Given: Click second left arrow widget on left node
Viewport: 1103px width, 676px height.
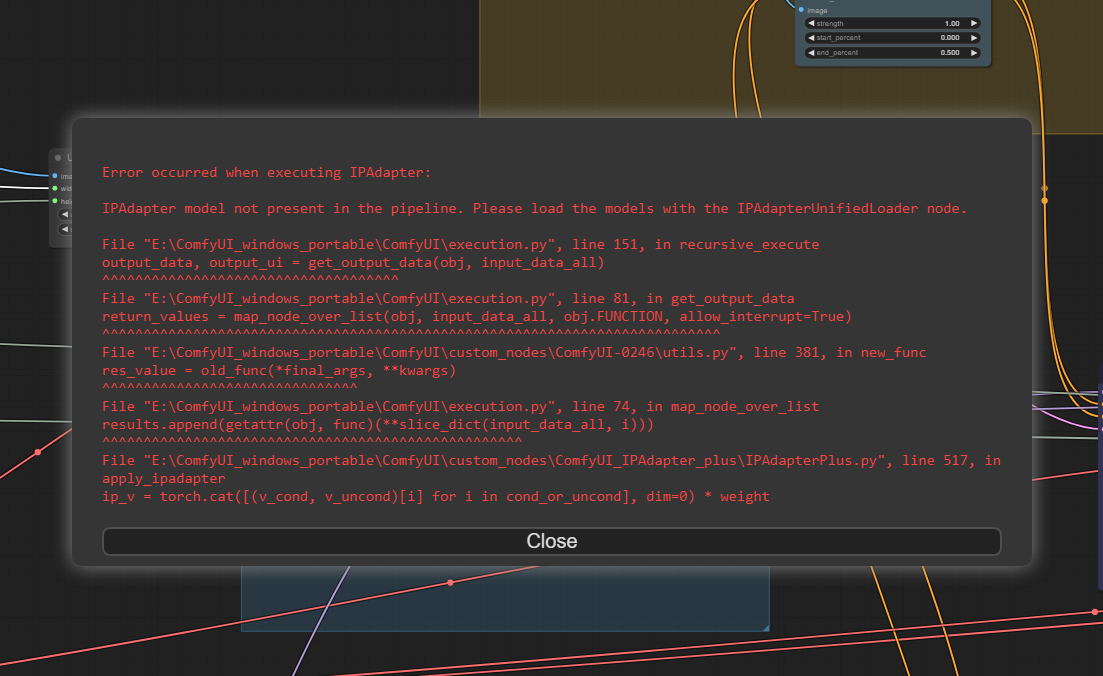Looking at the screenshot, I should [65, 229].
